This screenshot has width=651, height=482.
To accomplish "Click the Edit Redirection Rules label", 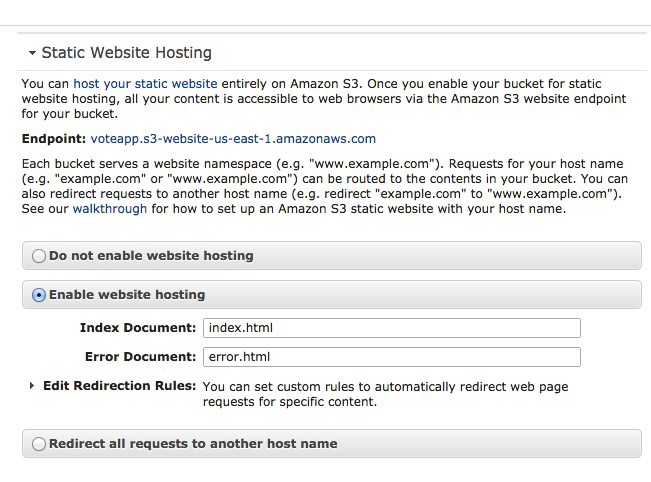I will 120,386.
